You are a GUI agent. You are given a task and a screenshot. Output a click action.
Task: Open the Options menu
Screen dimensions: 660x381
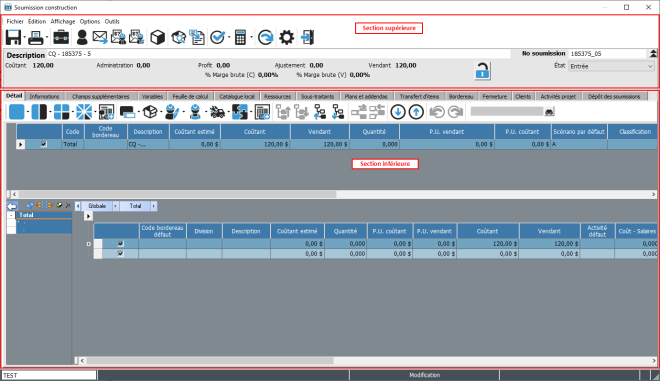90,21
